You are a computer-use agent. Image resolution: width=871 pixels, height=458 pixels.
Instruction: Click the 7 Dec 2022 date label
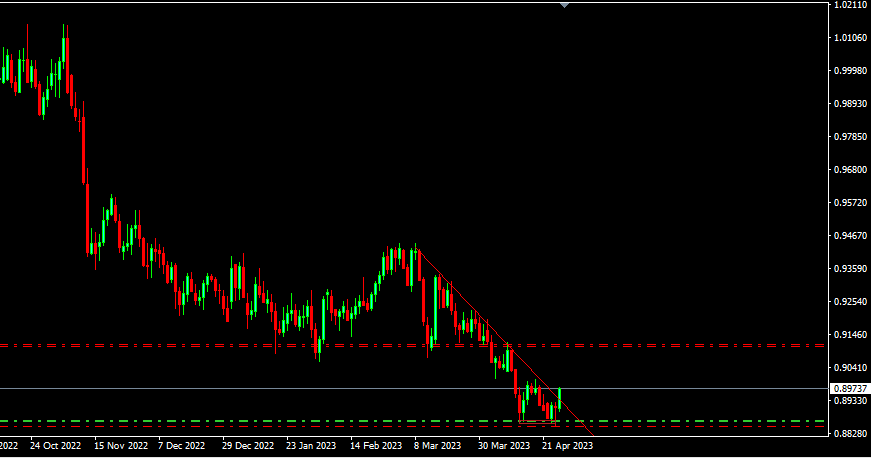182,446
